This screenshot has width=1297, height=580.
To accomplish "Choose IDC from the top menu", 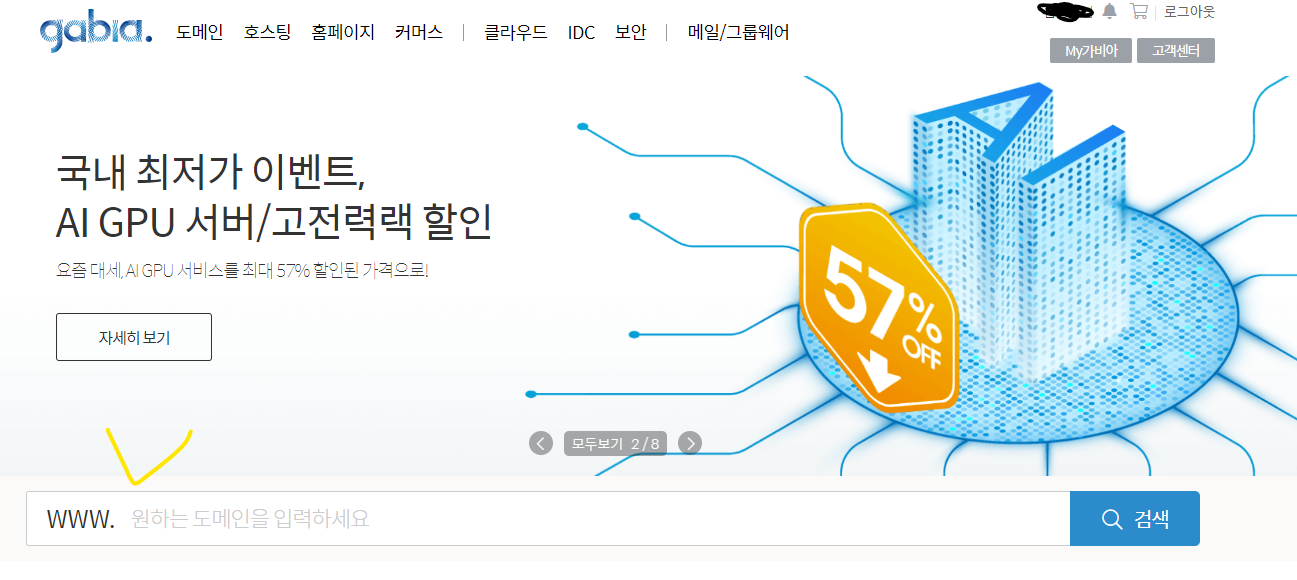I will 581,32.
